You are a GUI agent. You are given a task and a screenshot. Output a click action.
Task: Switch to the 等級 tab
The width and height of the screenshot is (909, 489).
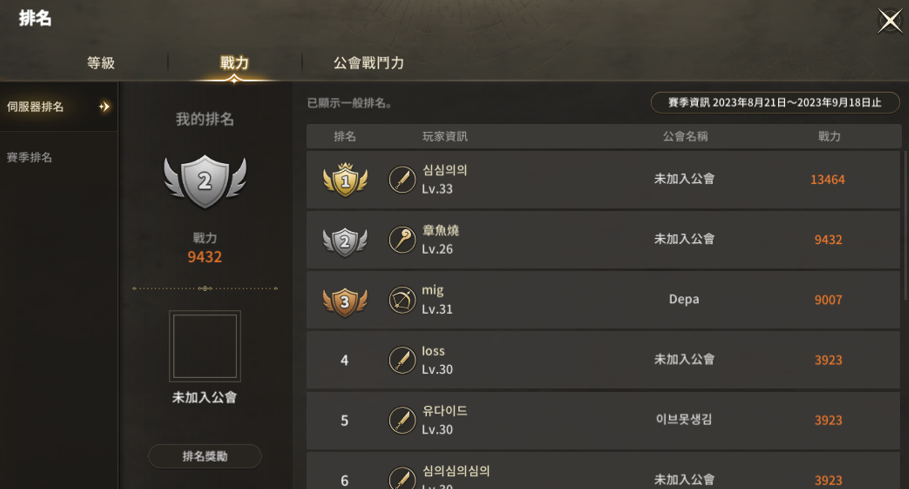point(101,63)
